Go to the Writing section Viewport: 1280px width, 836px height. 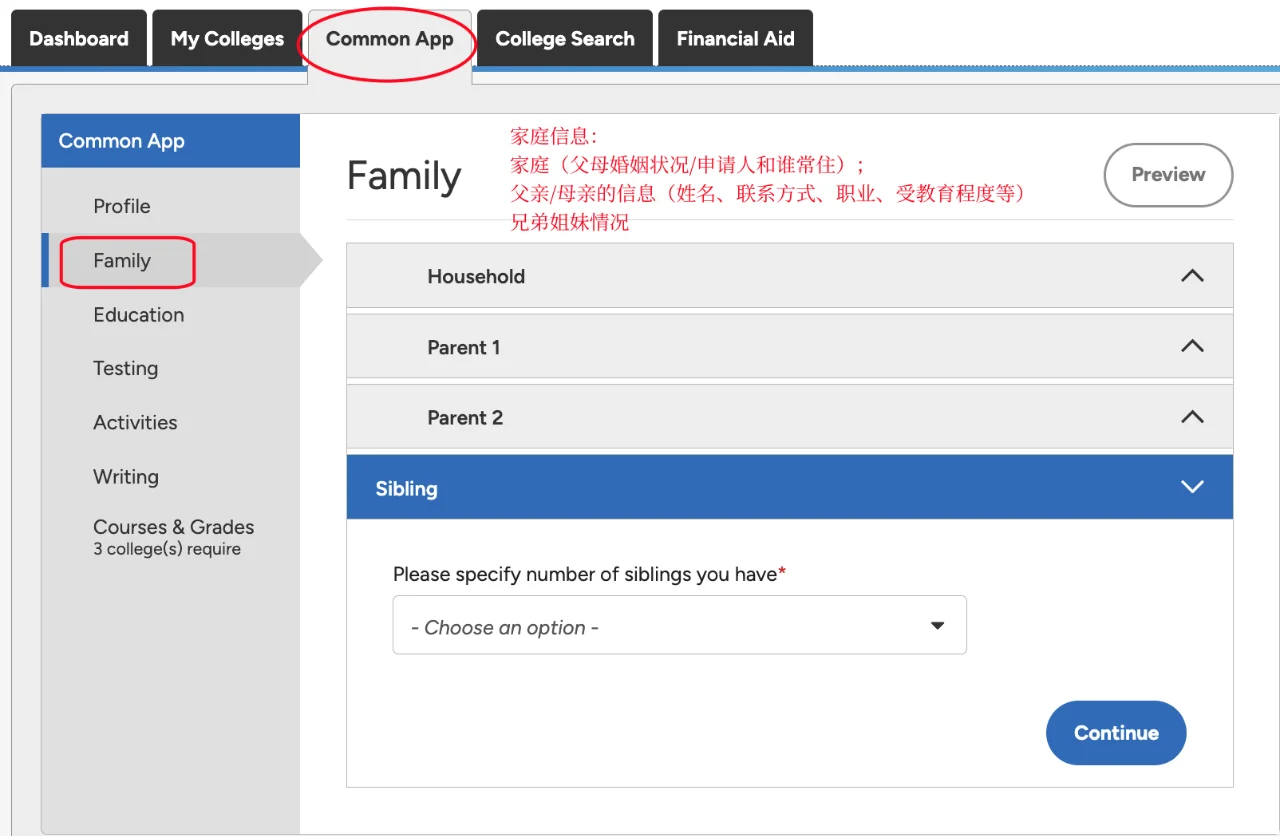[x=126, y=476]
